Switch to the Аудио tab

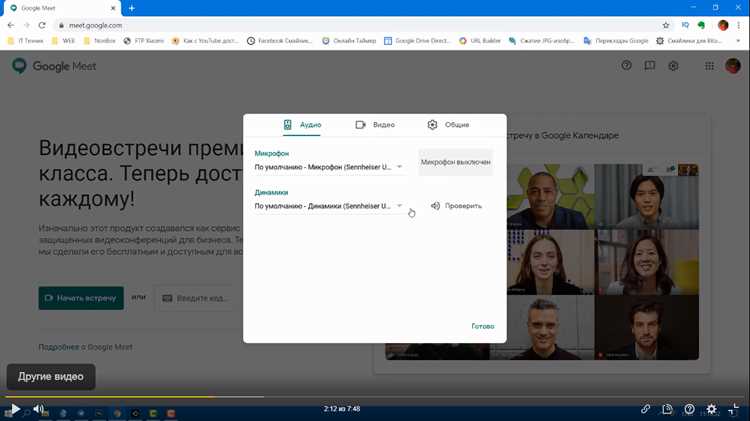coord(302,125)
